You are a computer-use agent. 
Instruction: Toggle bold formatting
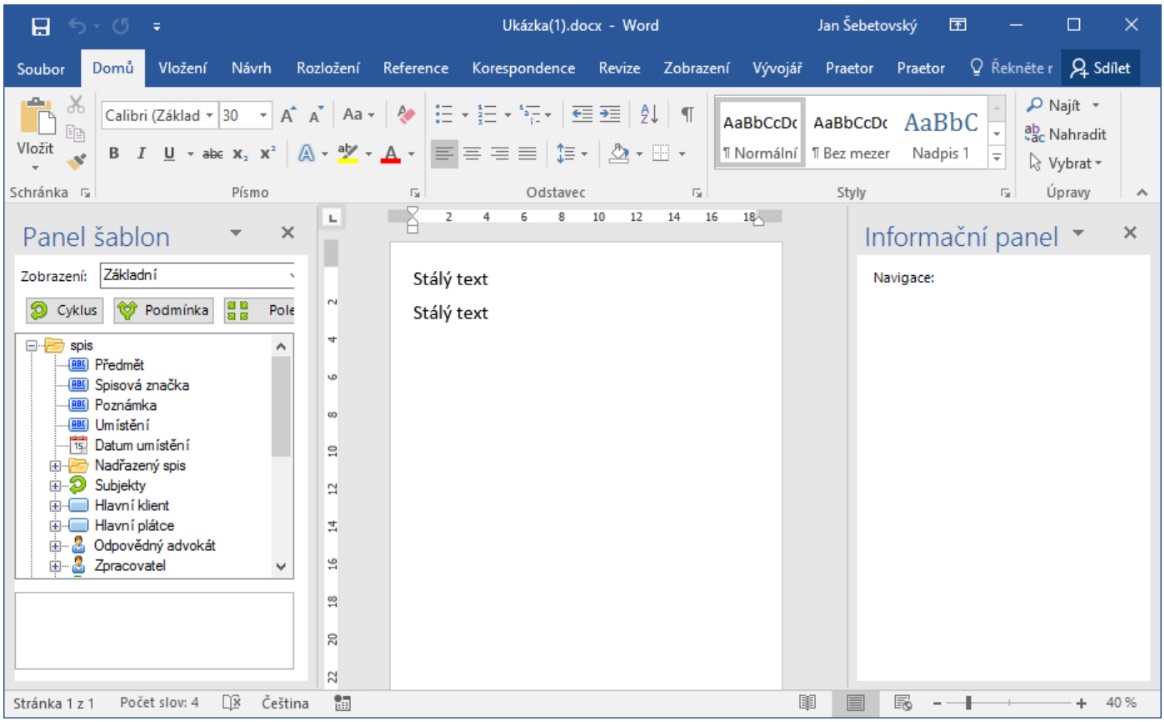coord(114,154)
